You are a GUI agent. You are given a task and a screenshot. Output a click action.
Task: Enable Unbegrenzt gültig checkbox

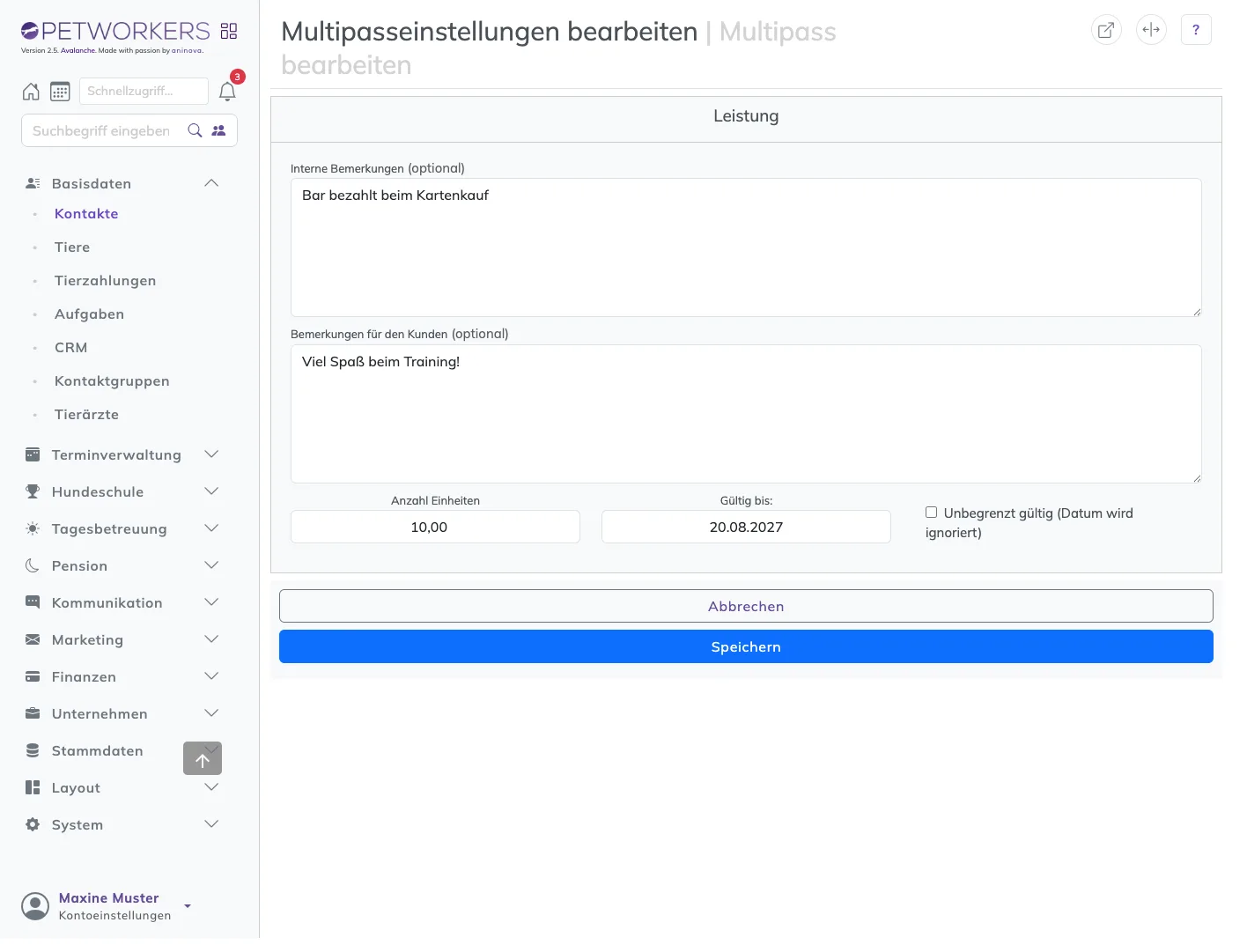point(931,512)
